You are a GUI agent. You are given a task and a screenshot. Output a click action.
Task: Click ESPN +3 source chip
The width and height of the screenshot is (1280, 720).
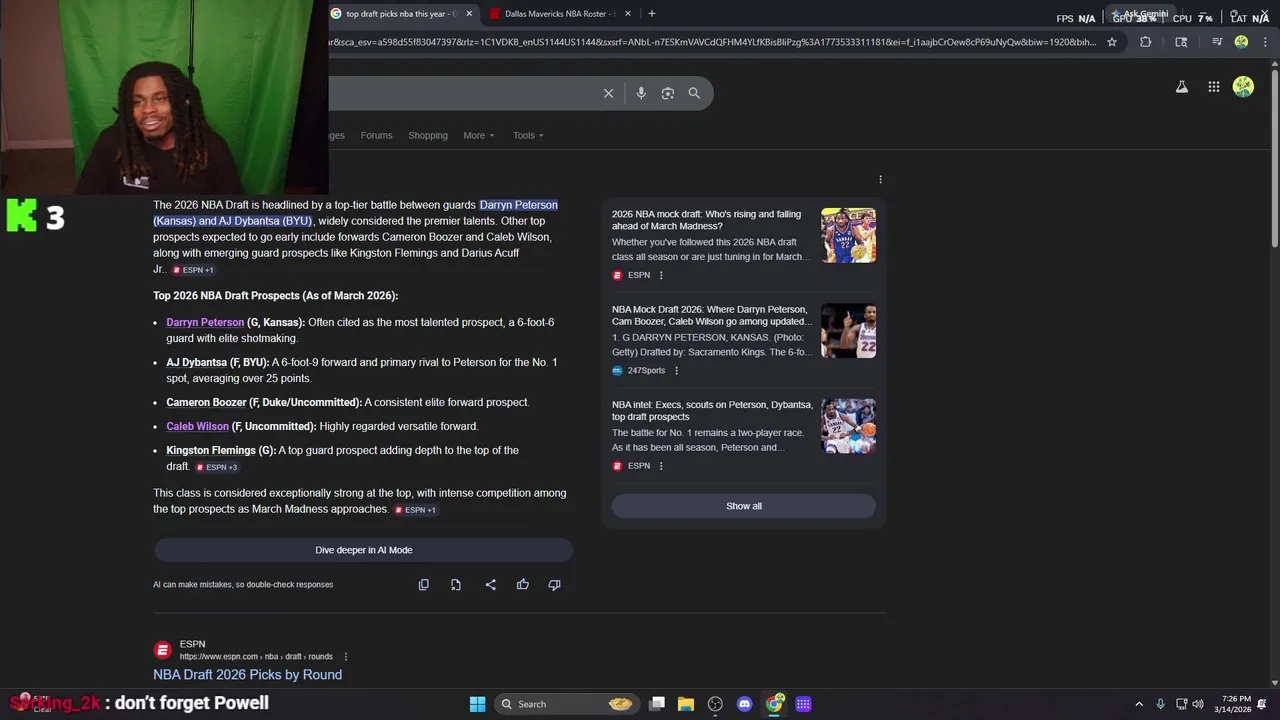click(x=217, y=467)
